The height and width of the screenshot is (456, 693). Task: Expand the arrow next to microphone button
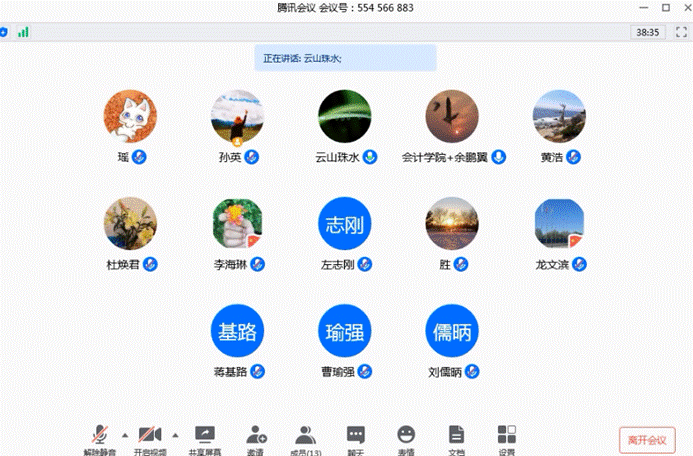pos(124,435)
